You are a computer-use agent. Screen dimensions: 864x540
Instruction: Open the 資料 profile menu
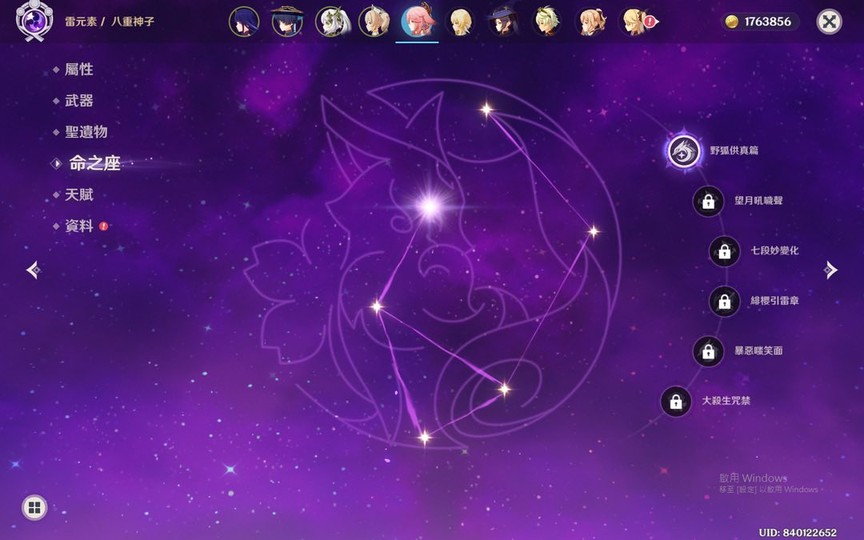[x=79, y=226]
